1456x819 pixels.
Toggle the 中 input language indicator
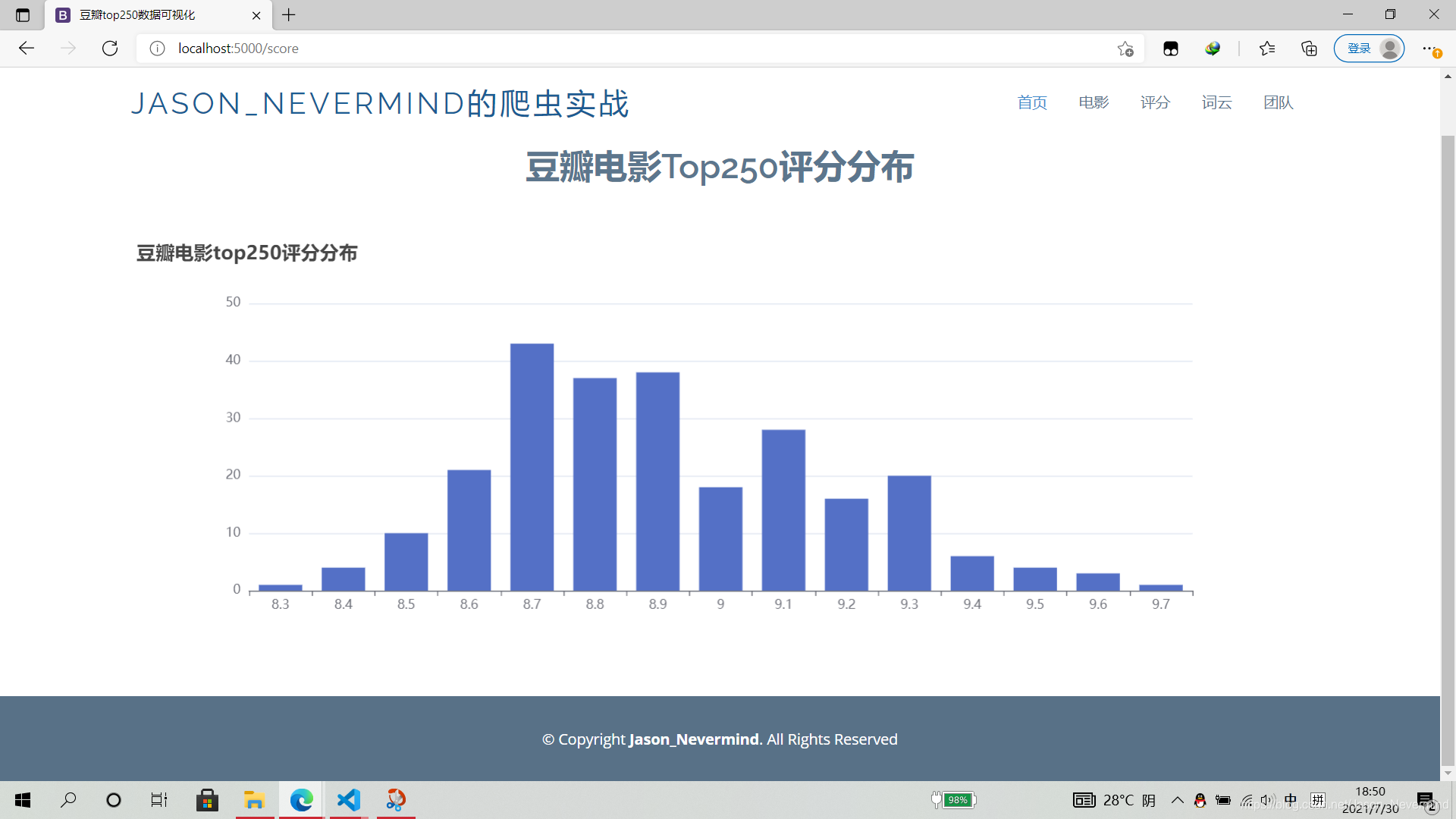point(1291,800)
